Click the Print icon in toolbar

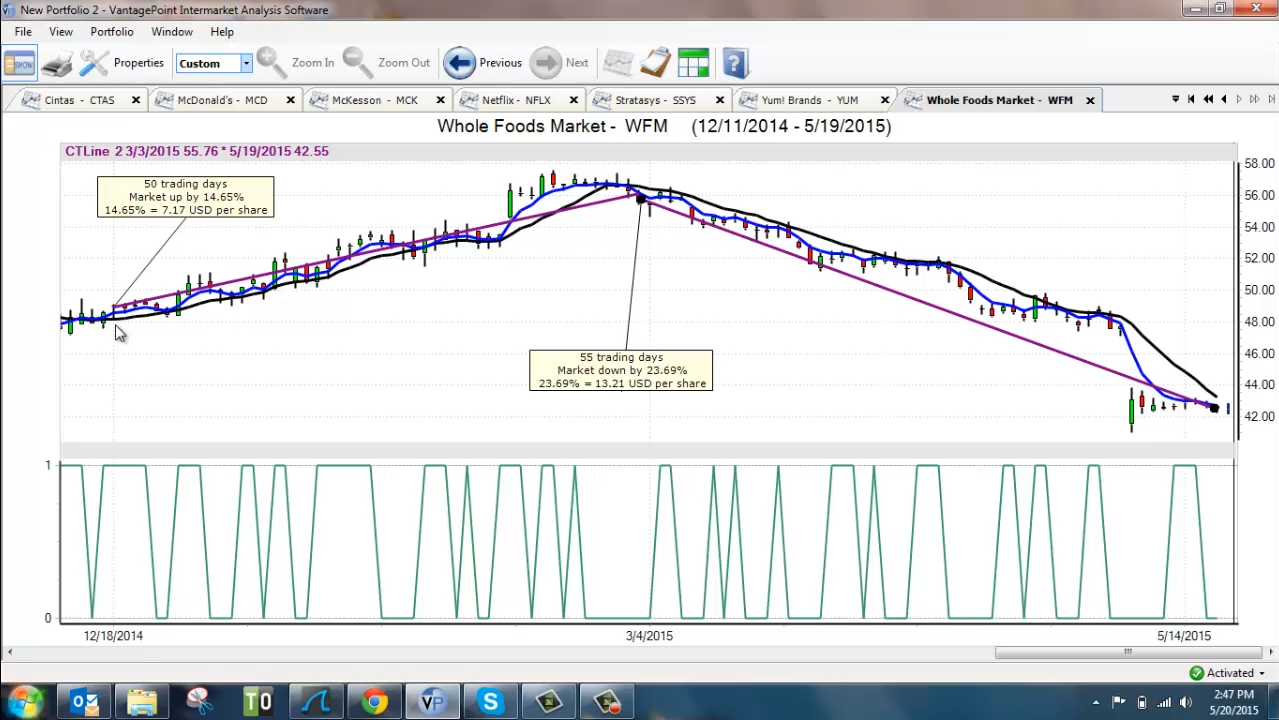point(57,63)
